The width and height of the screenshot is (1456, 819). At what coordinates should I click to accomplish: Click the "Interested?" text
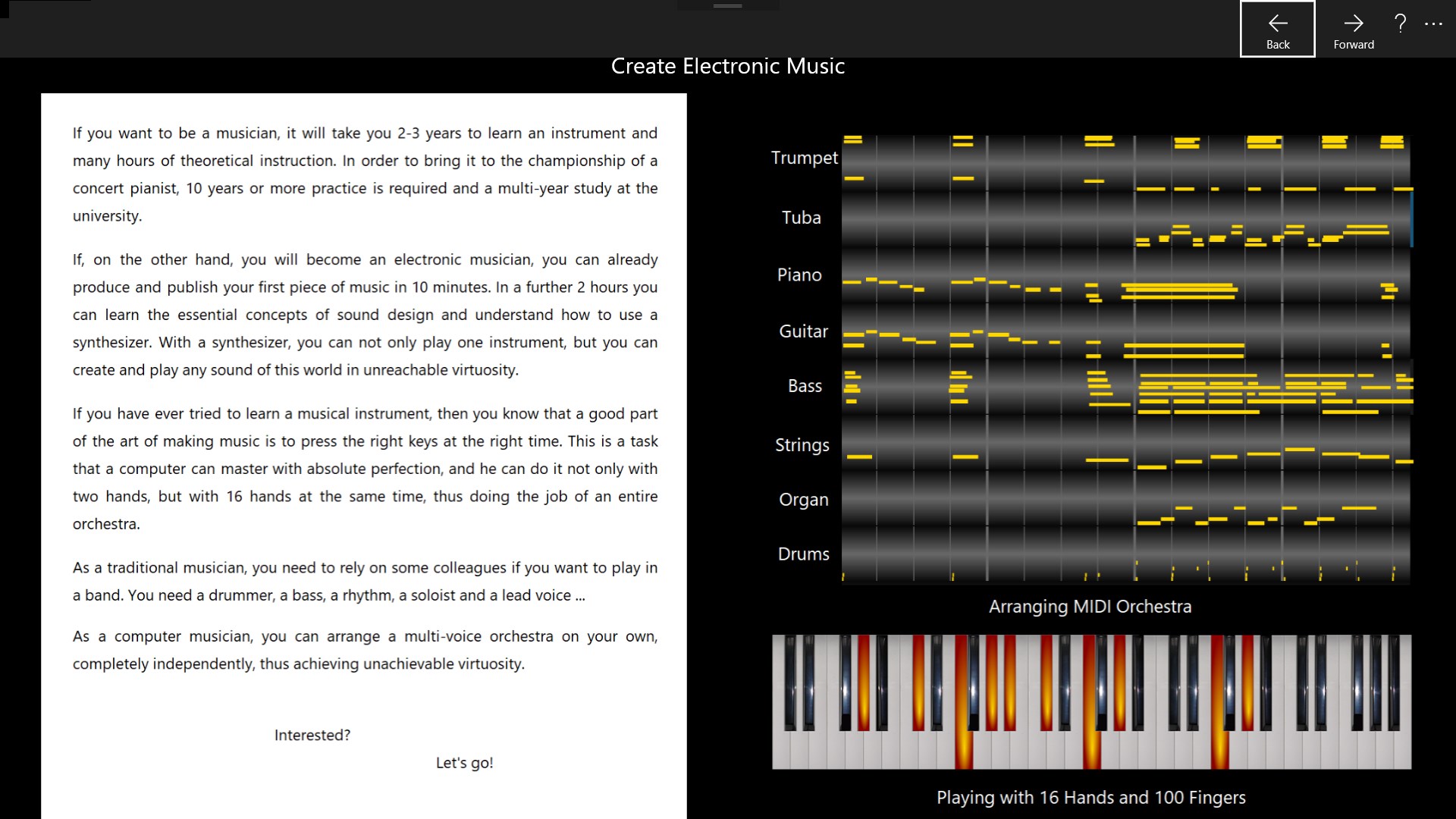click(x=312, y=735)
